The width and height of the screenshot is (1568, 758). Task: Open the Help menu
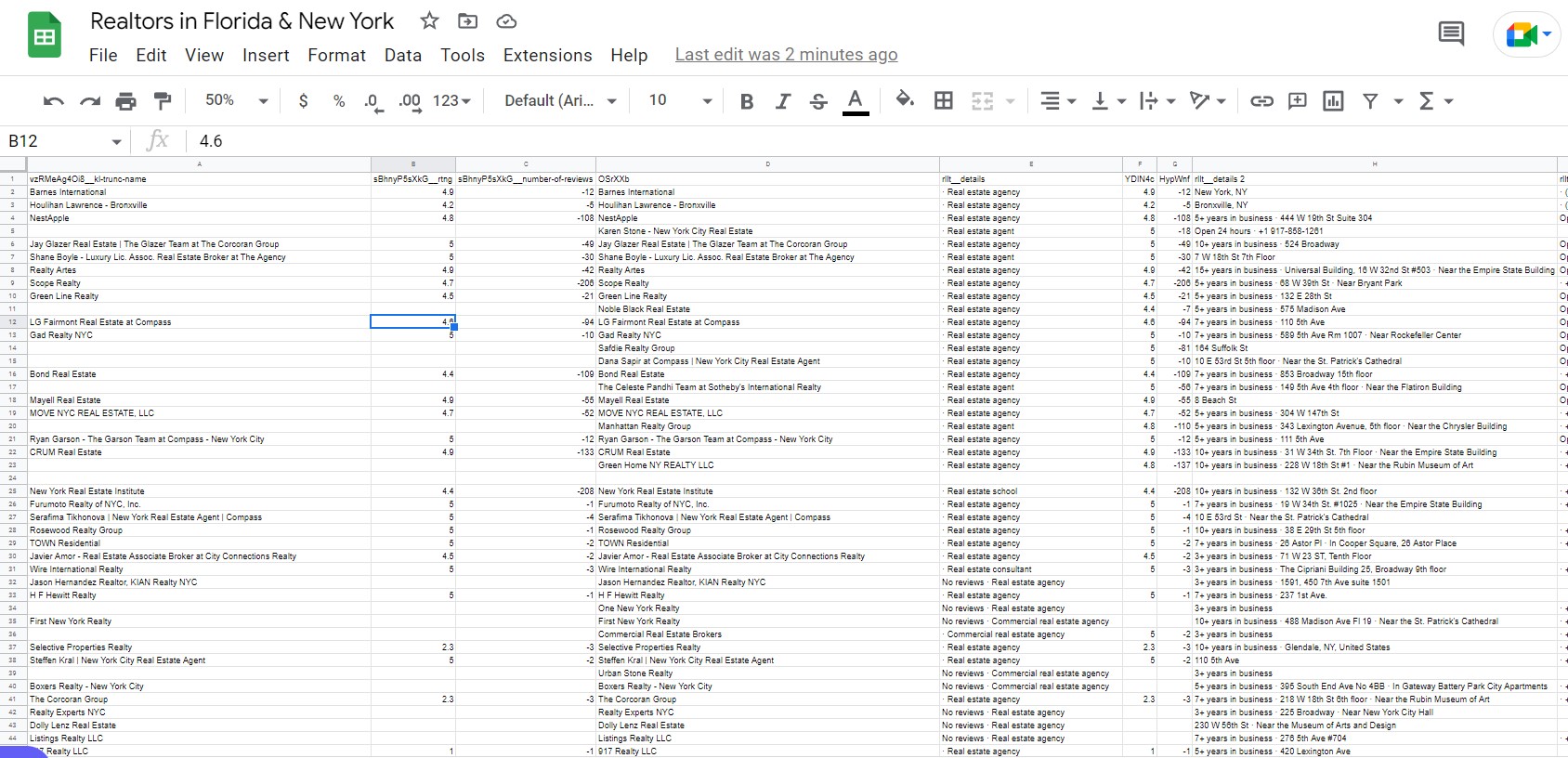(629, 55)
